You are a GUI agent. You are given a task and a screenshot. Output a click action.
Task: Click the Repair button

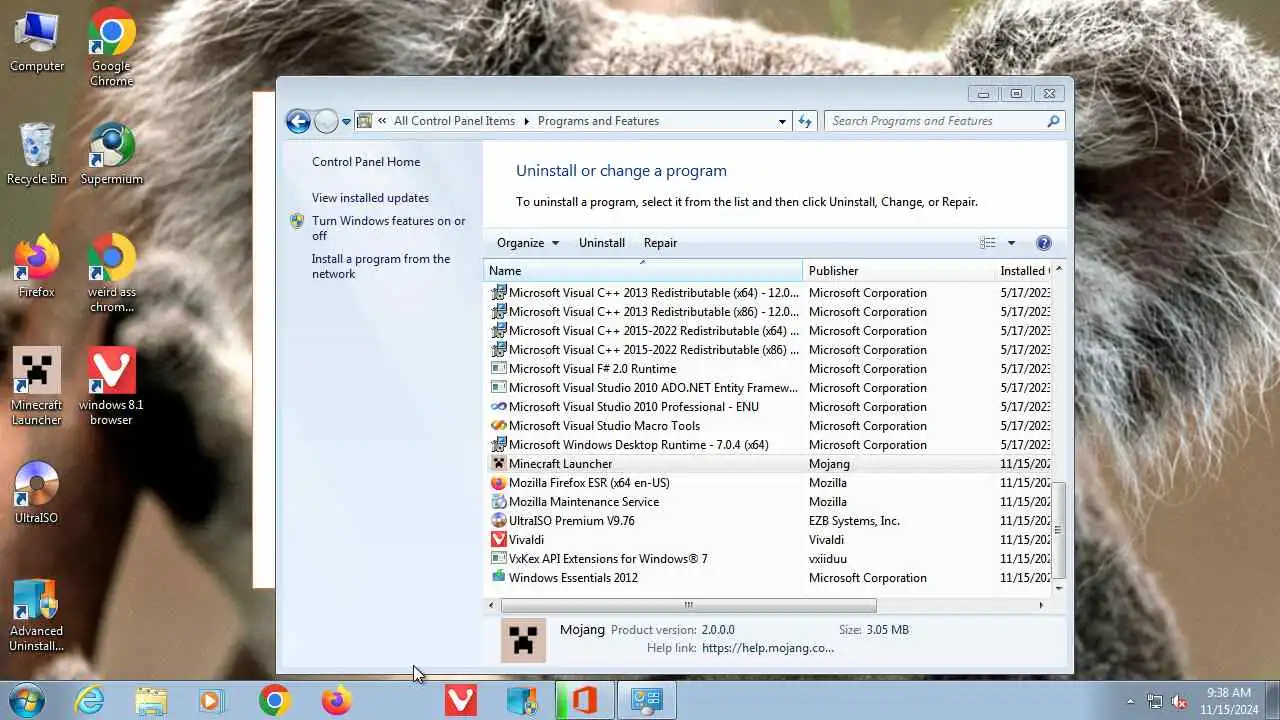(x=660, y=243)
